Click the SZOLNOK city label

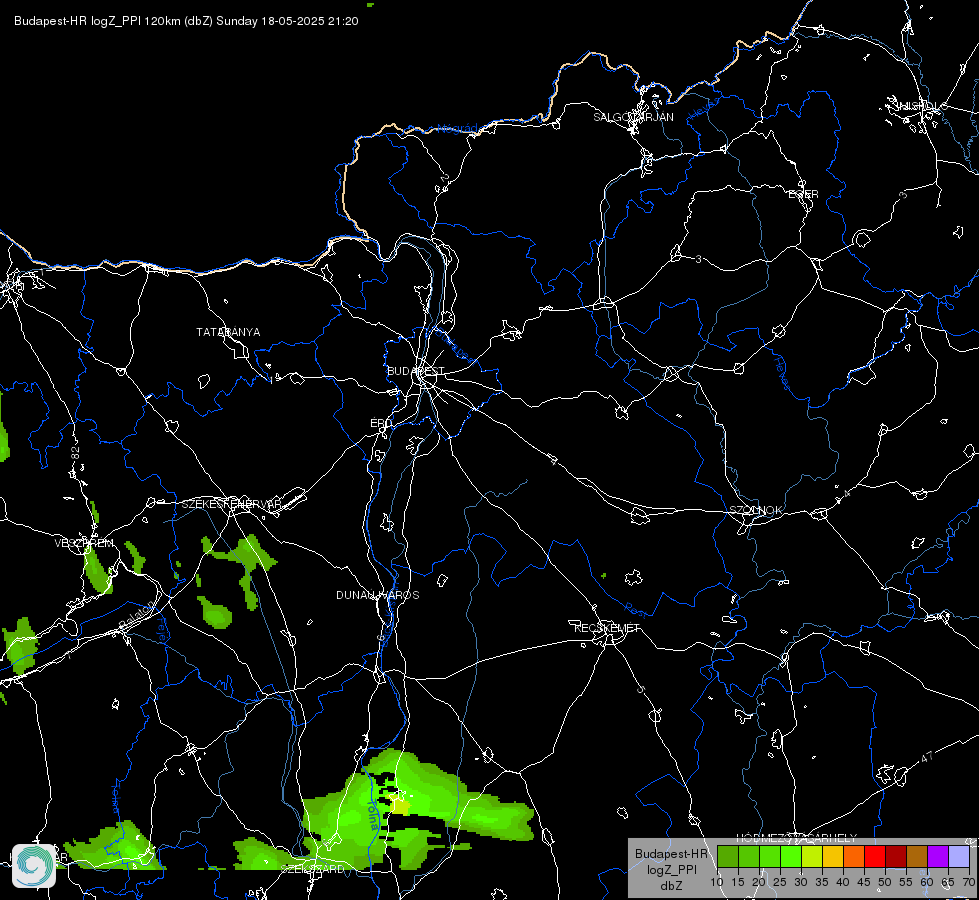coord(755,510)
